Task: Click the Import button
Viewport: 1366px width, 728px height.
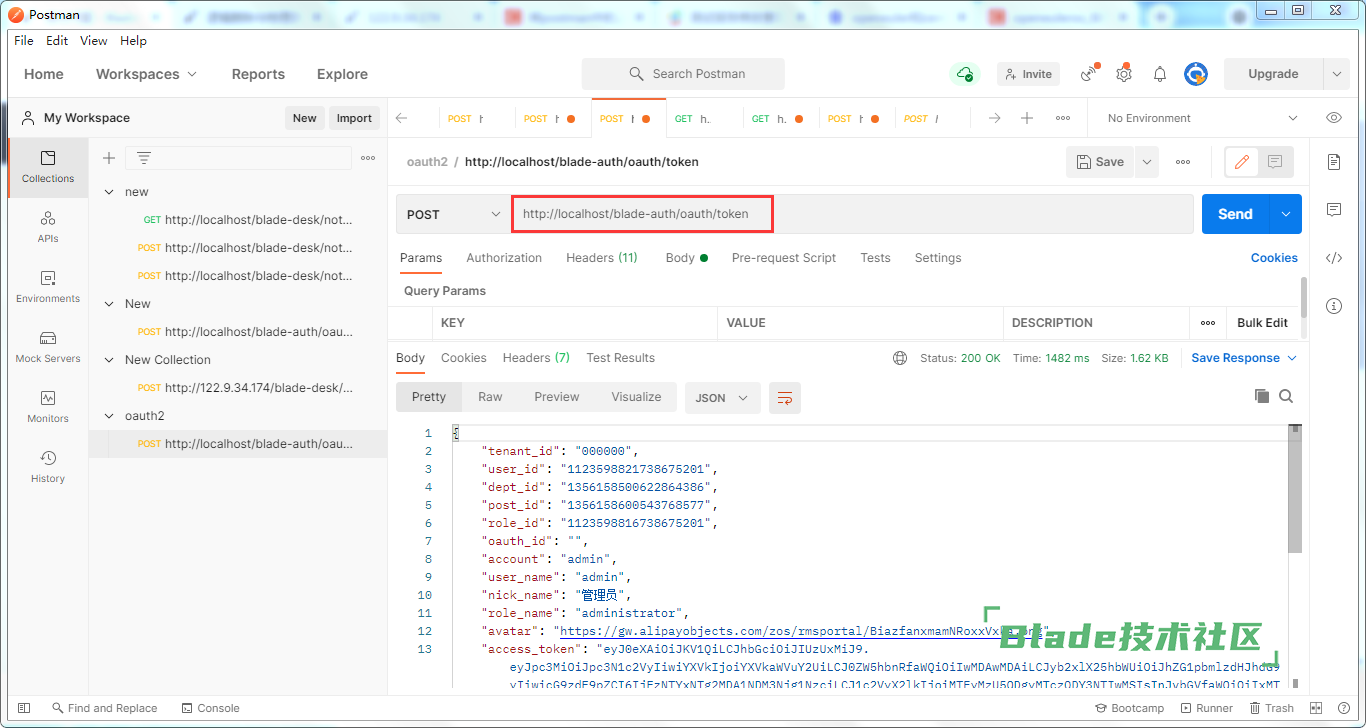Action: pos(354,118)
